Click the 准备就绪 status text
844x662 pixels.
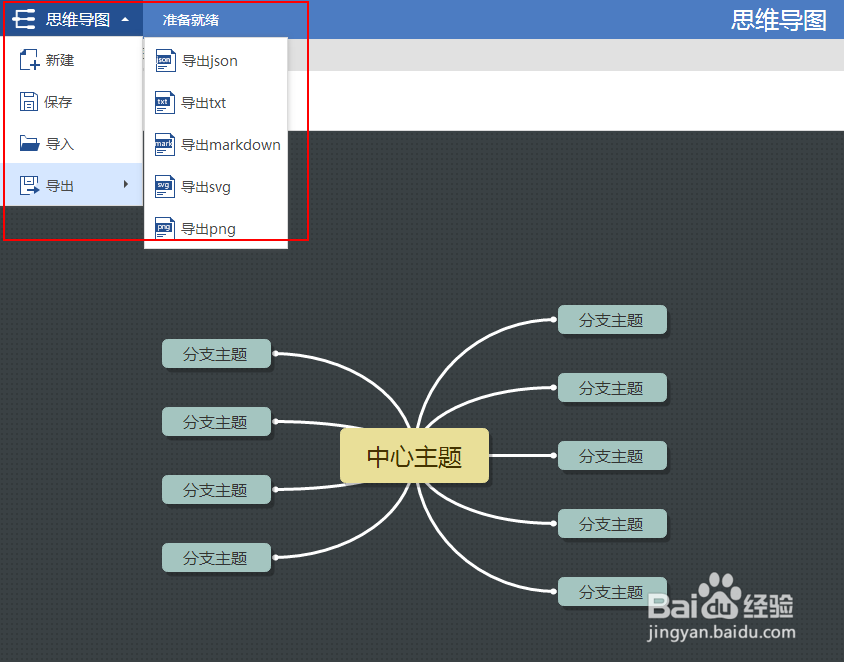point(191,20)
